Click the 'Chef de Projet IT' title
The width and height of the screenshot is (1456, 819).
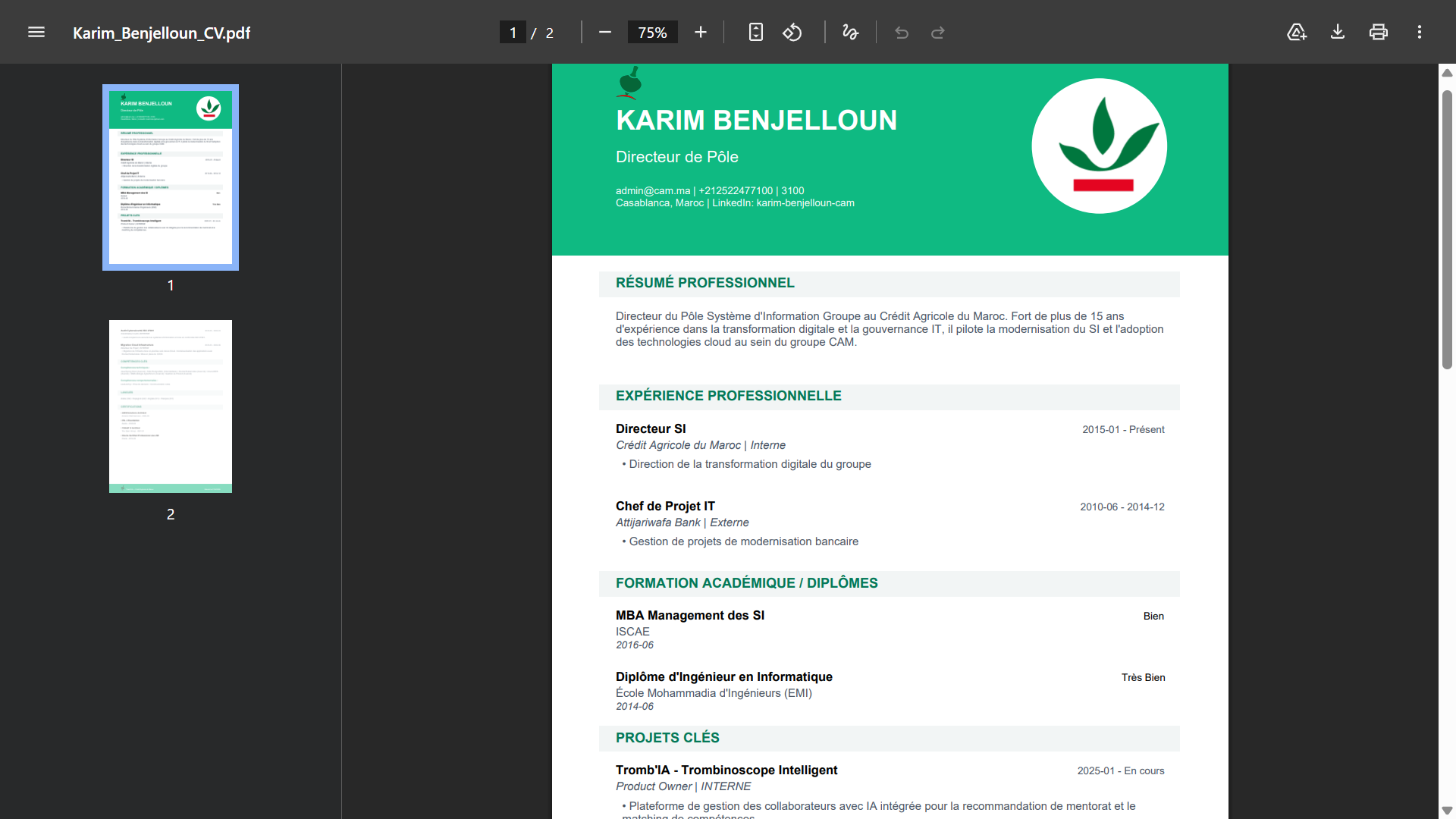tap(665, 507)
